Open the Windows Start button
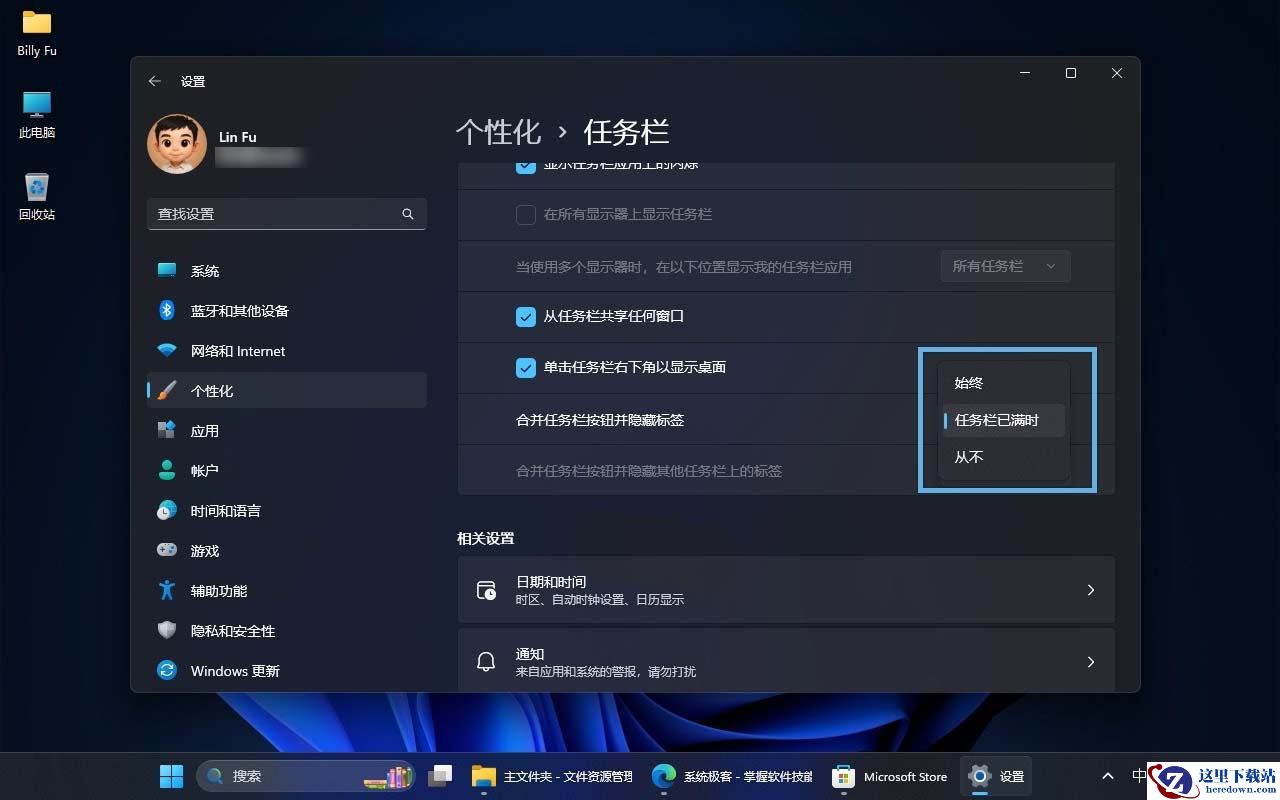1280x800 pixels. click(171, 776)
